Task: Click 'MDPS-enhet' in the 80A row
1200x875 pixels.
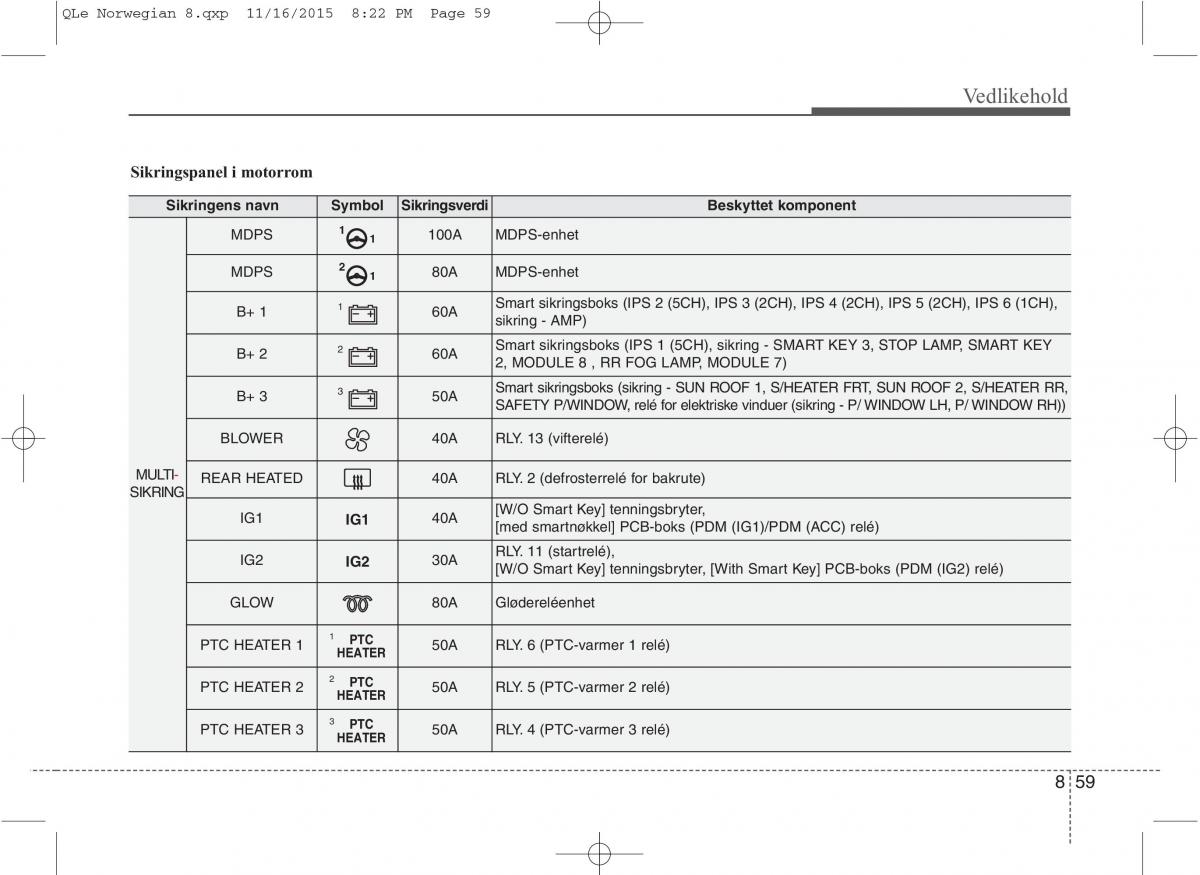Action: pos(537,272)
